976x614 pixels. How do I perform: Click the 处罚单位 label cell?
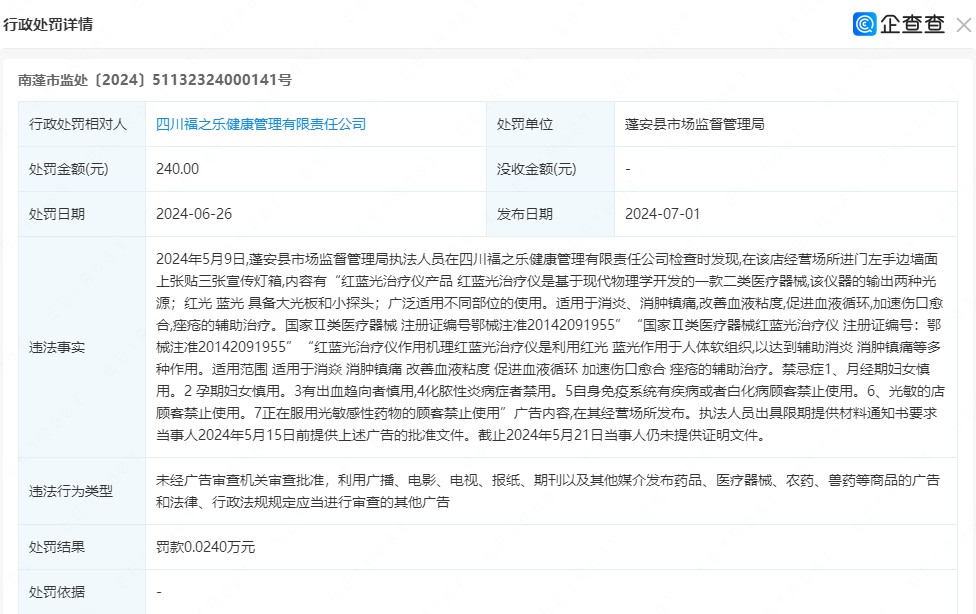[x=525, y=124]
